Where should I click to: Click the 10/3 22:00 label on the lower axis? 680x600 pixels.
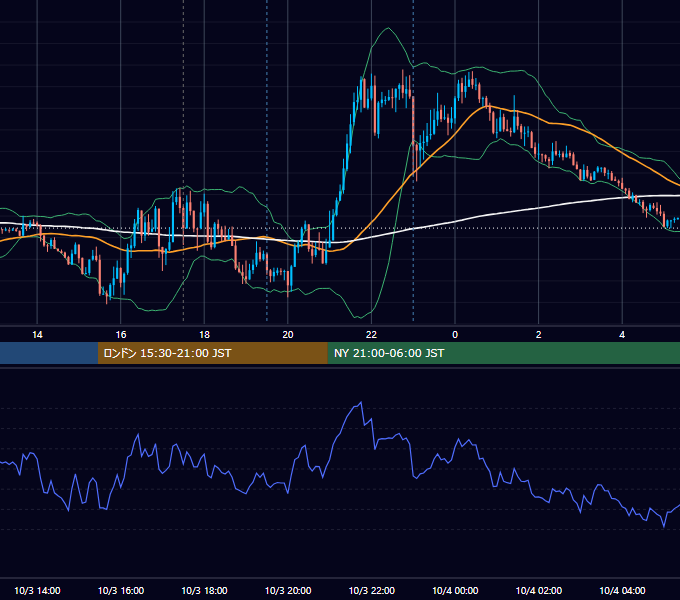(x=372, y=590)
